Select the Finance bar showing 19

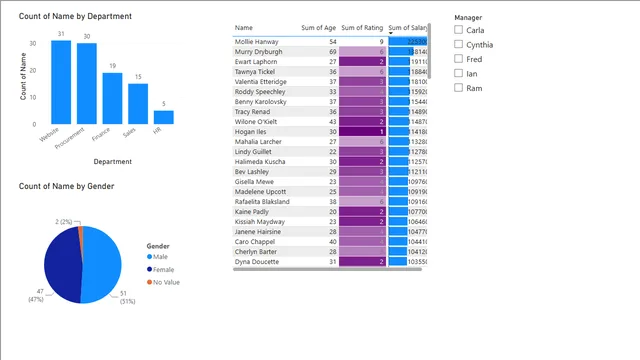pos(112,98)
